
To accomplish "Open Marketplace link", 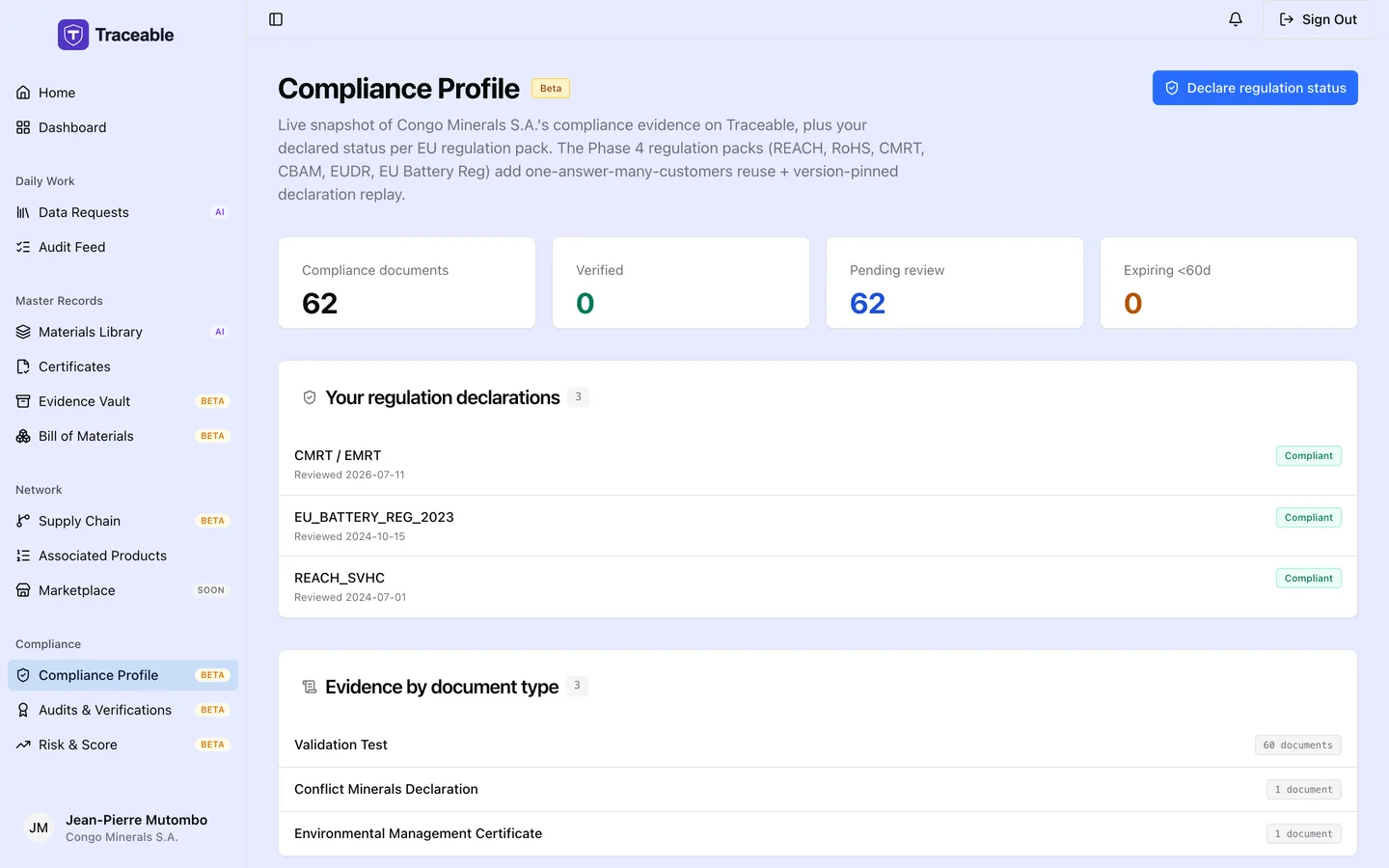I will (123, 590).
